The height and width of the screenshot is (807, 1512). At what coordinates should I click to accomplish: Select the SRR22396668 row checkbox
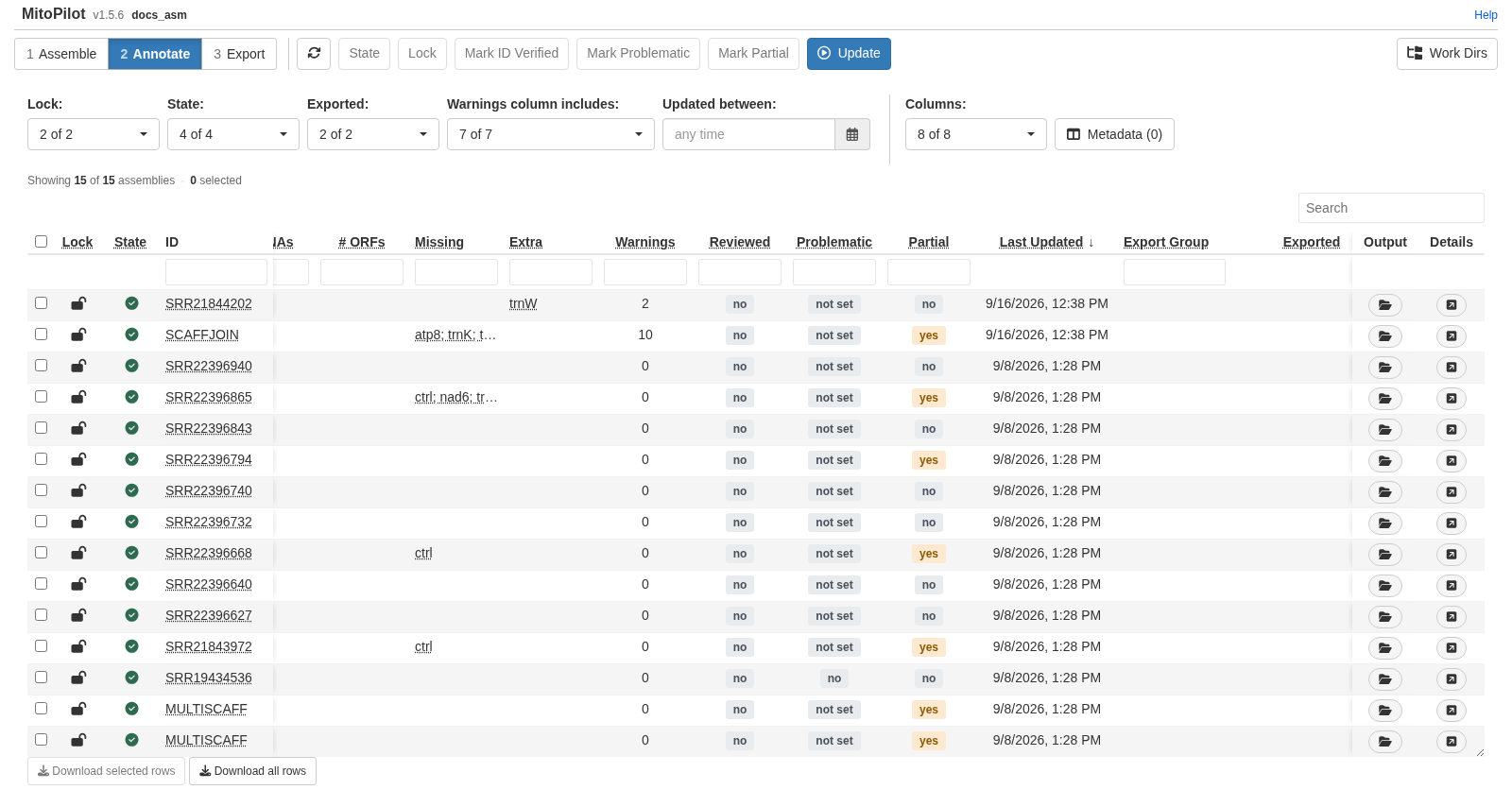(x=41, y=553)
